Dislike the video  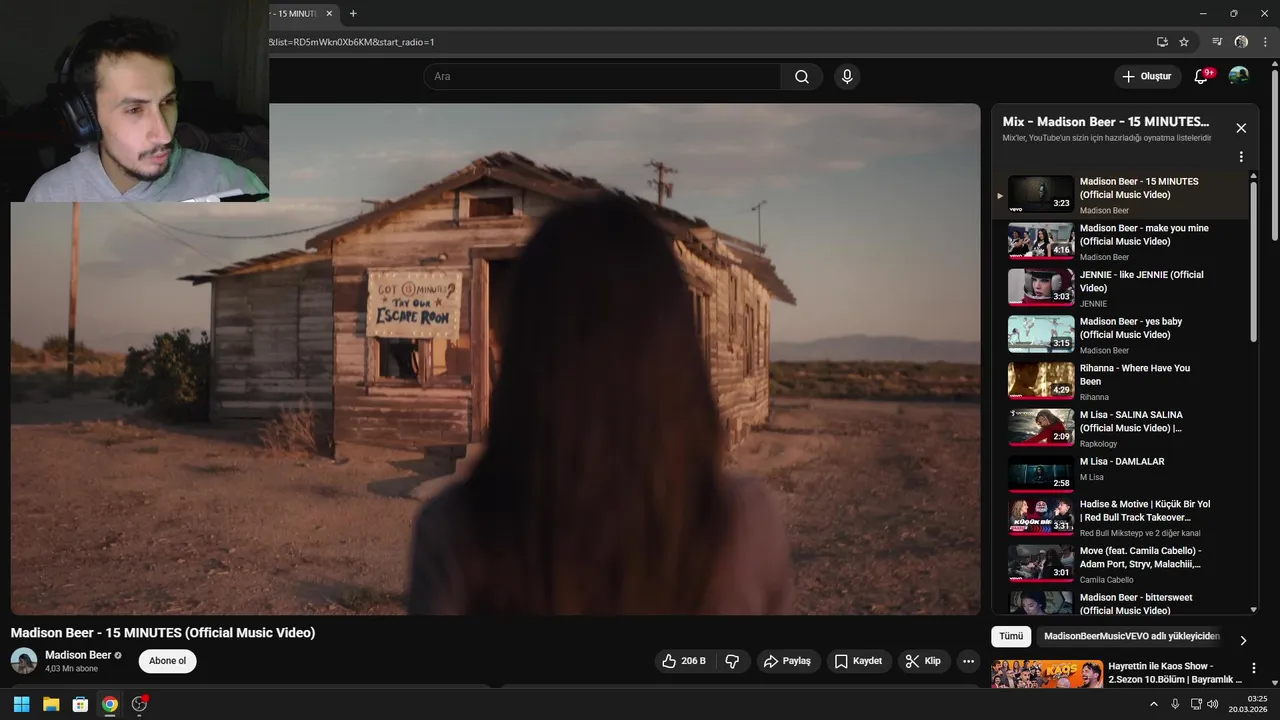pos(732,661)
